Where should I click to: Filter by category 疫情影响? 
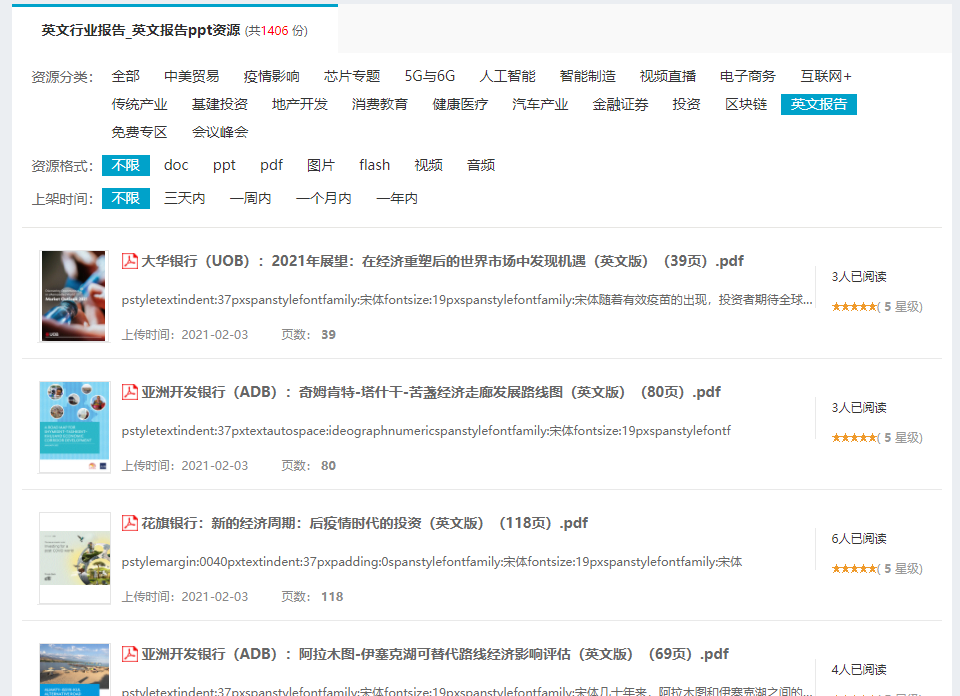271,77
